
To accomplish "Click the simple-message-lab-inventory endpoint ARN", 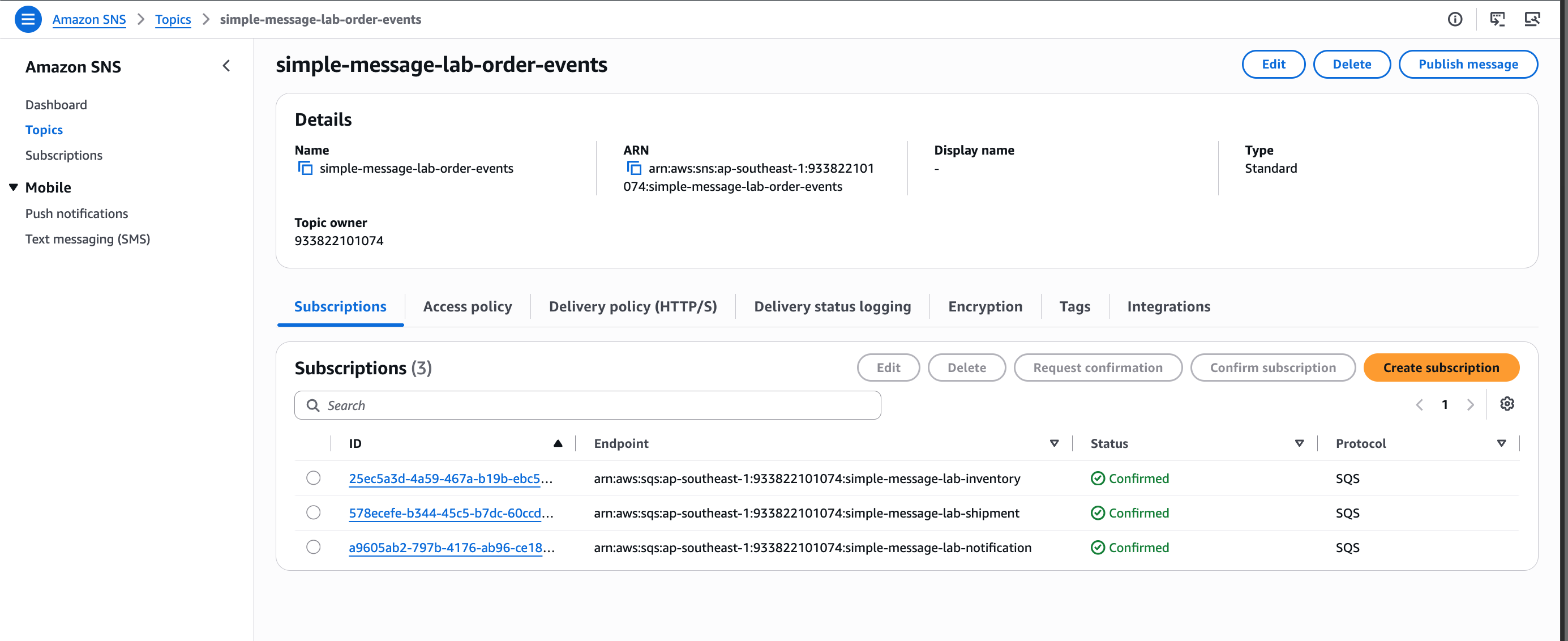I will [807, 478].
